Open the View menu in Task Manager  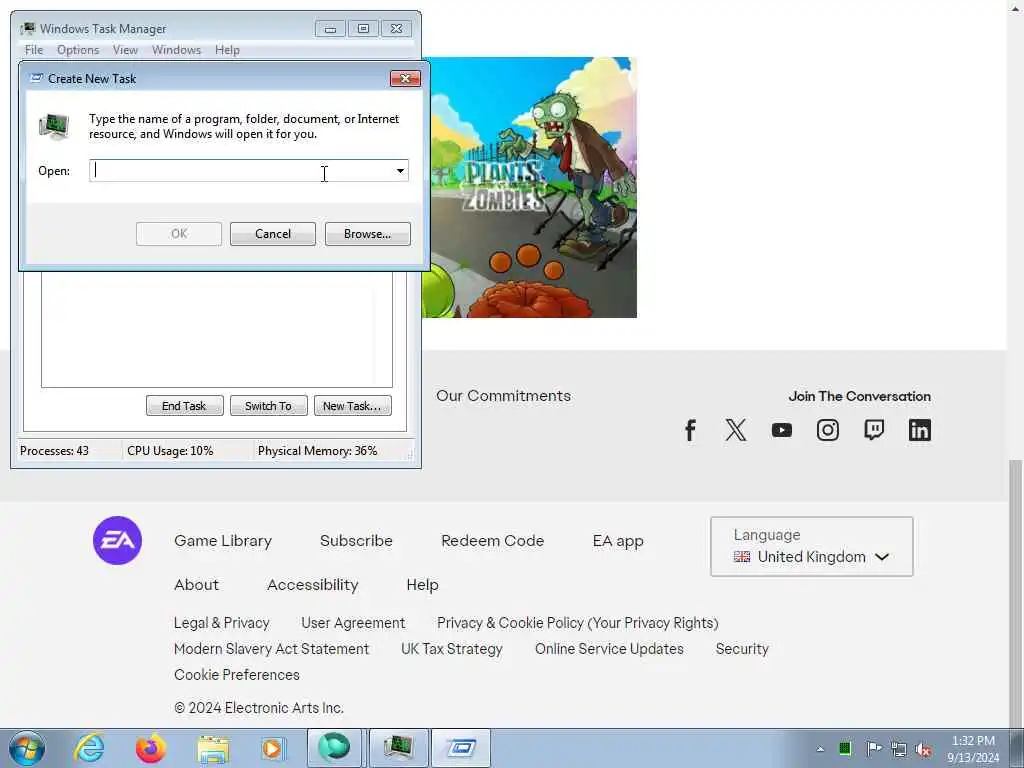(x=125, y=50)
